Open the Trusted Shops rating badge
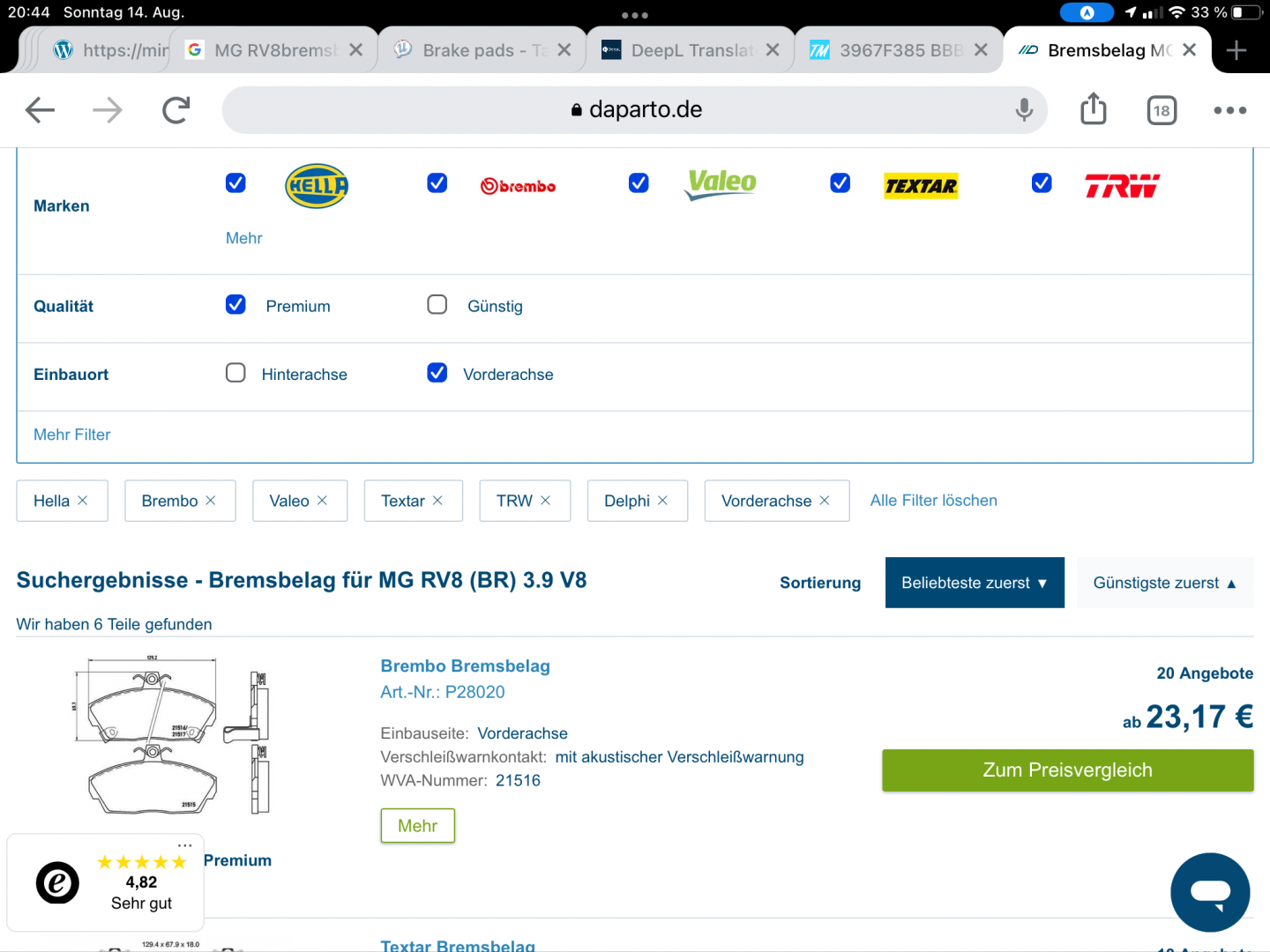This screenshot has height=952, width=1270. (106, 883)
